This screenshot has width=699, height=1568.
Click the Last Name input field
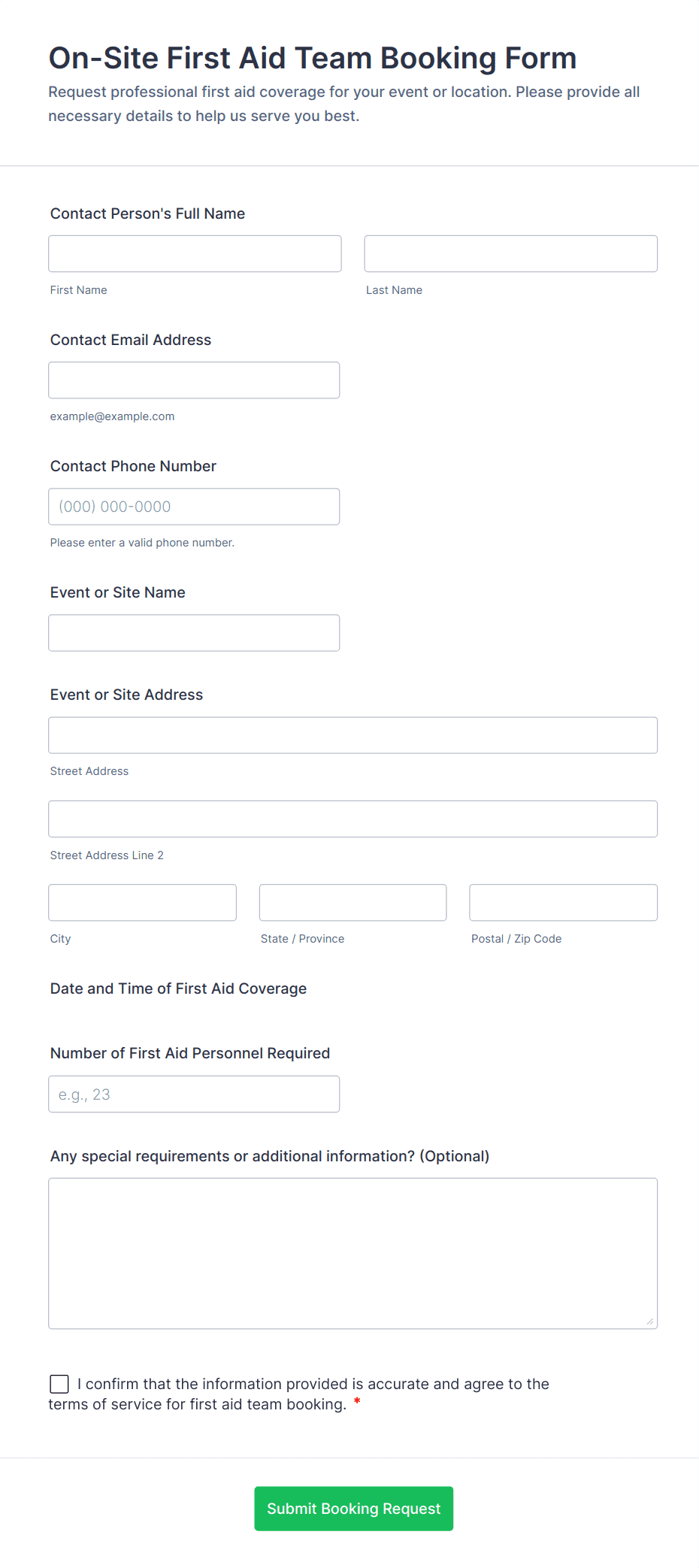[510, 253]
